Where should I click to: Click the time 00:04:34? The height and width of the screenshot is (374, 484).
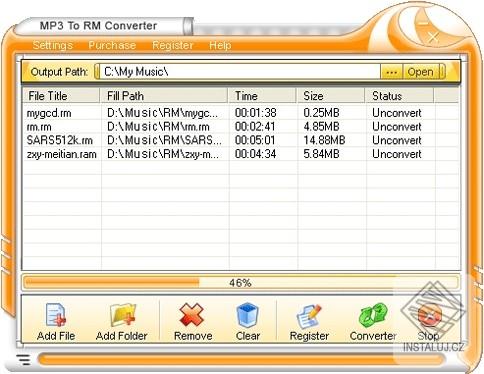coord(256,154)
